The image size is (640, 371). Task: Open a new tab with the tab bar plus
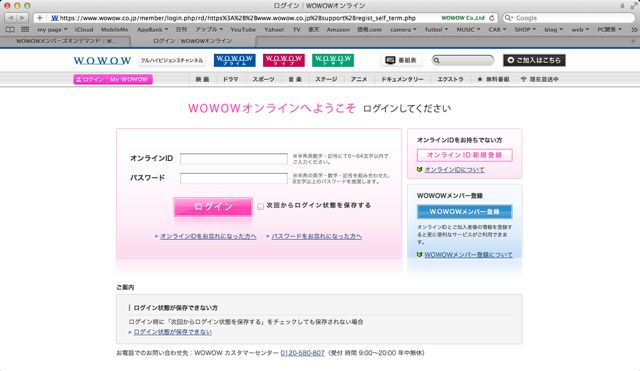click(x=633, y=41)
